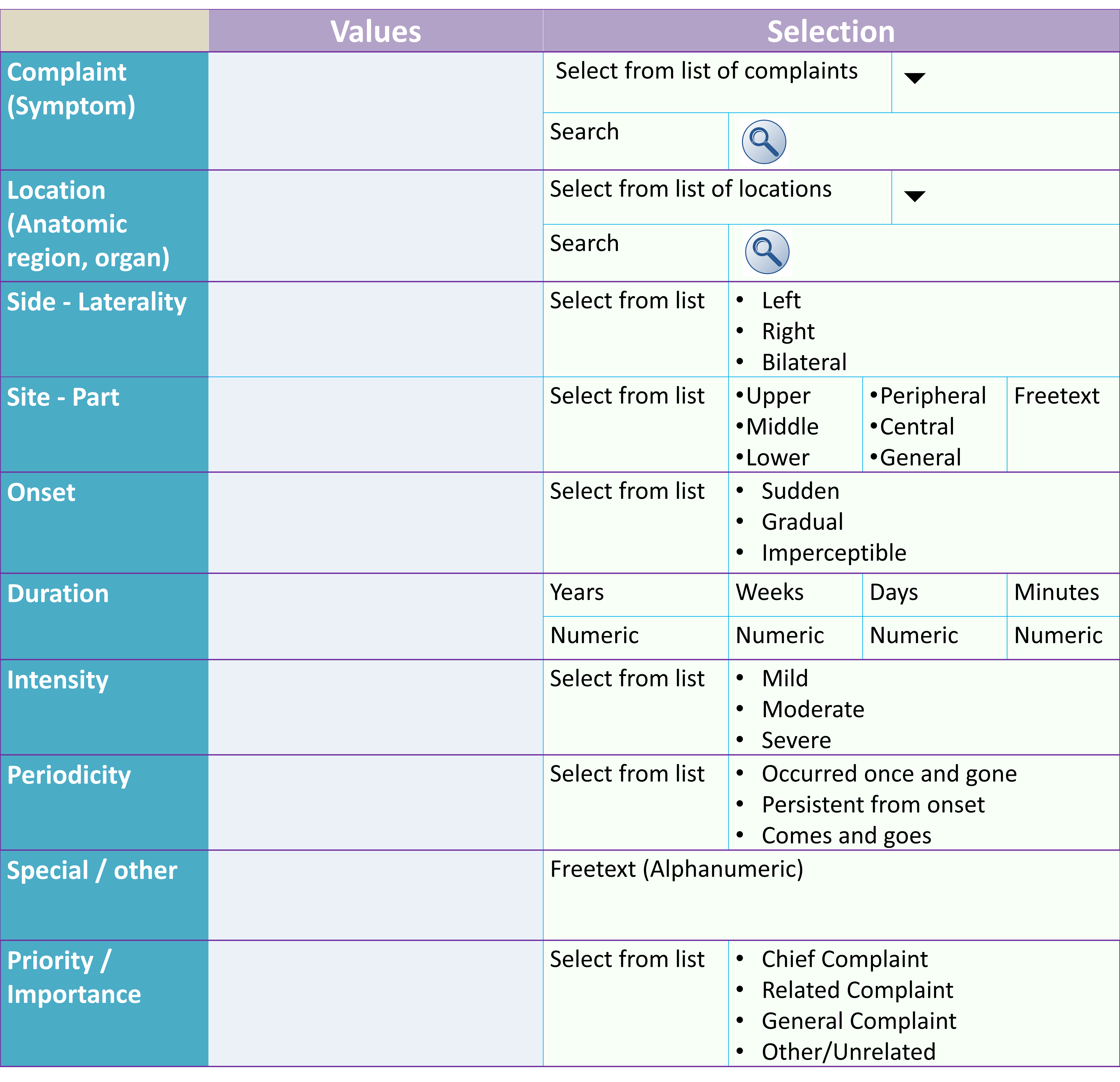Viewport: 1120px width, 1082px height.
Task: Select "Moderate" intensity value
Action: [x=813, y=709]
